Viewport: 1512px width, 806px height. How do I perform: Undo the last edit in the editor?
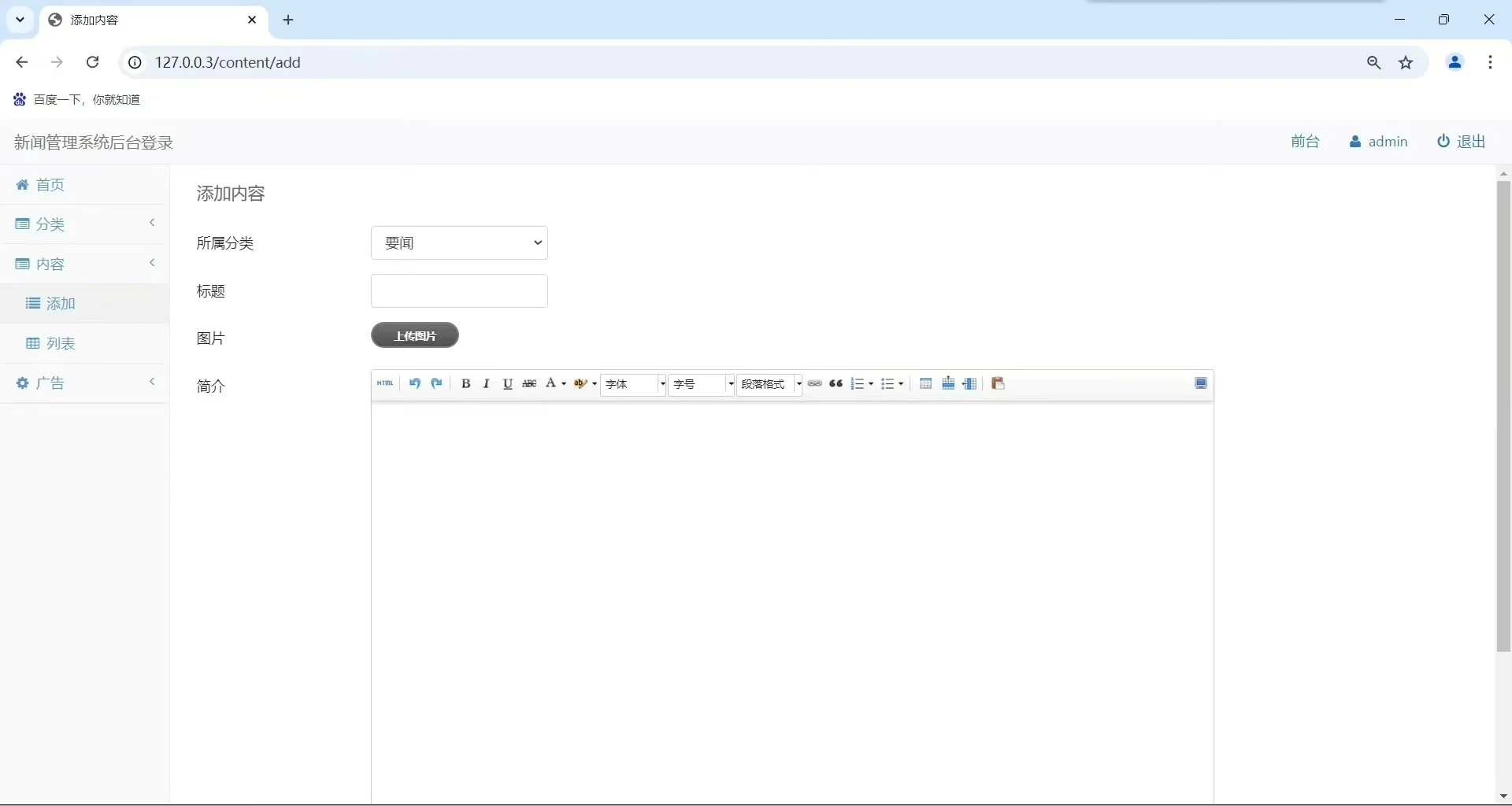[414, 384]
